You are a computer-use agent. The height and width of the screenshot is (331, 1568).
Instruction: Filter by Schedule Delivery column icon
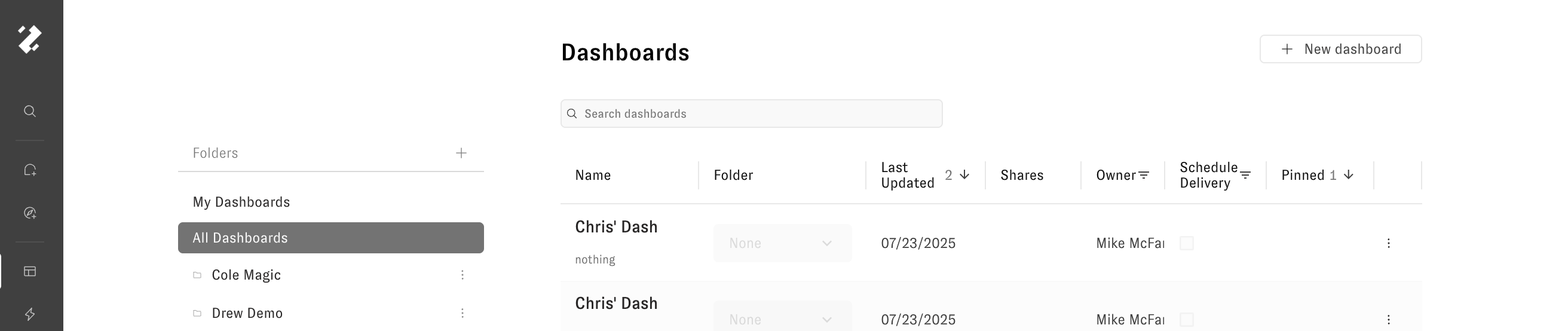(1245, 175)
